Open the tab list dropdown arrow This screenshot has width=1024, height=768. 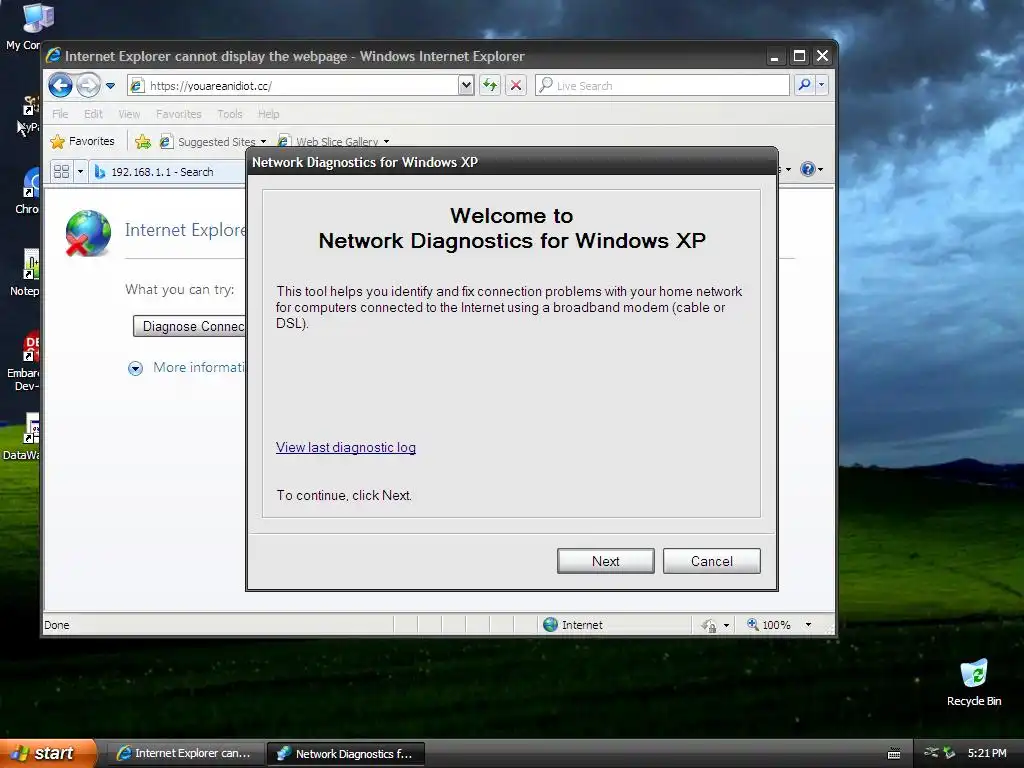pyautogui.click(x=80, y=172)
